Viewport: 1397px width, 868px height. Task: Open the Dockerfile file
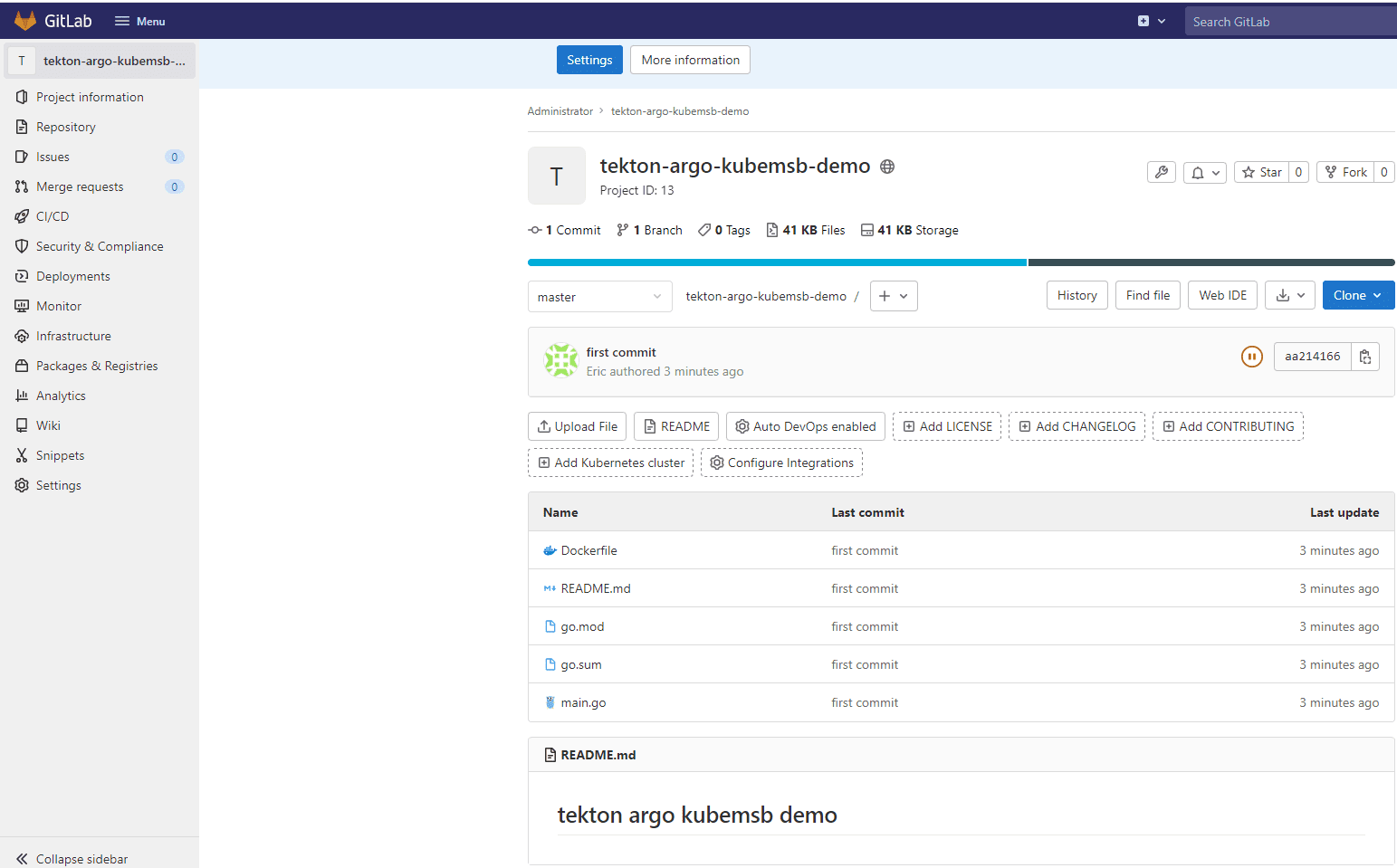coord(589,550)
